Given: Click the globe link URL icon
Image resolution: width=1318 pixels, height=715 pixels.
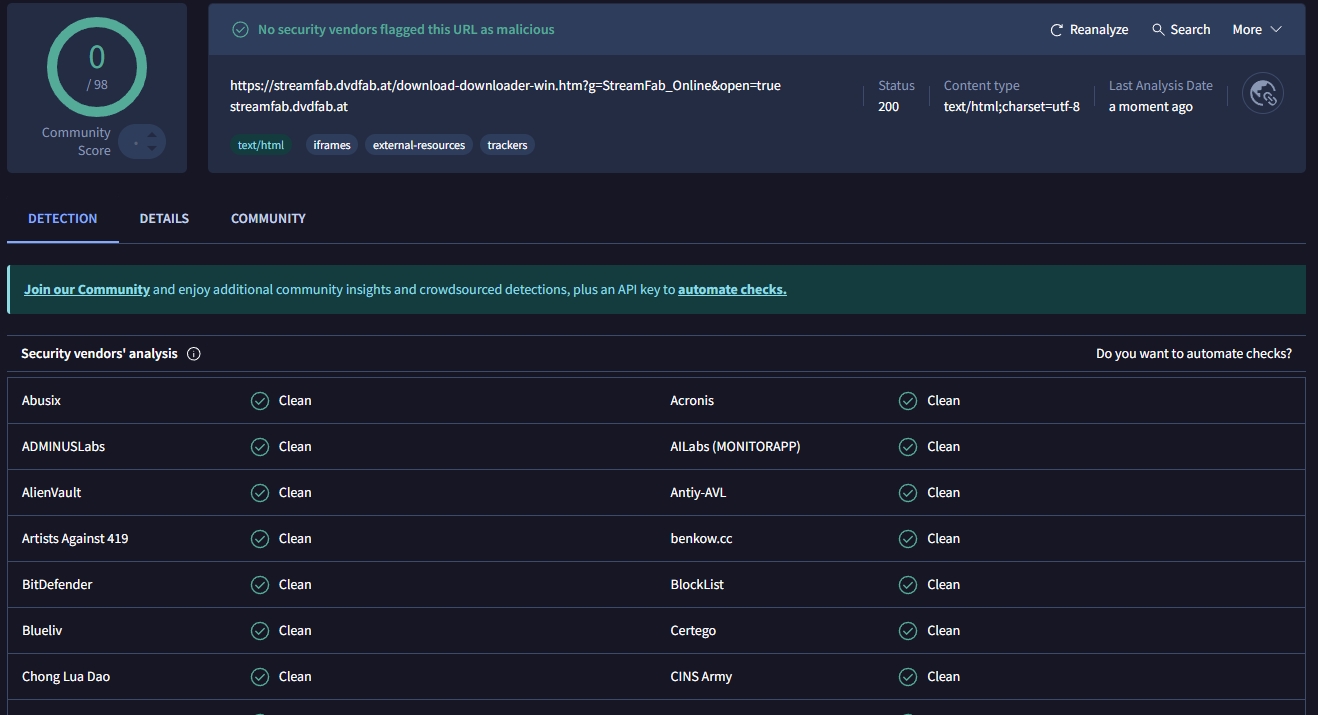Looking at the screenshot, I should (1263, 94).
